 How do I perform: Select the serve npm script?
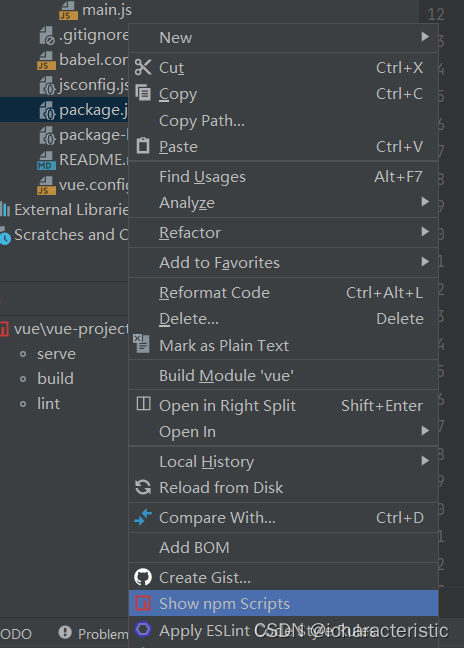(x=56, y=354)
